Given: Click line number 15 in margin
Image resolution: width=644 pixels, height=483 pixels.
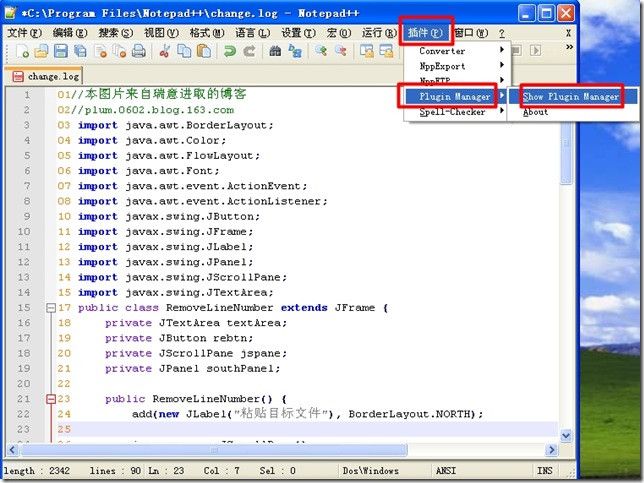Looking at the screenshot, I should coord(24,308).
